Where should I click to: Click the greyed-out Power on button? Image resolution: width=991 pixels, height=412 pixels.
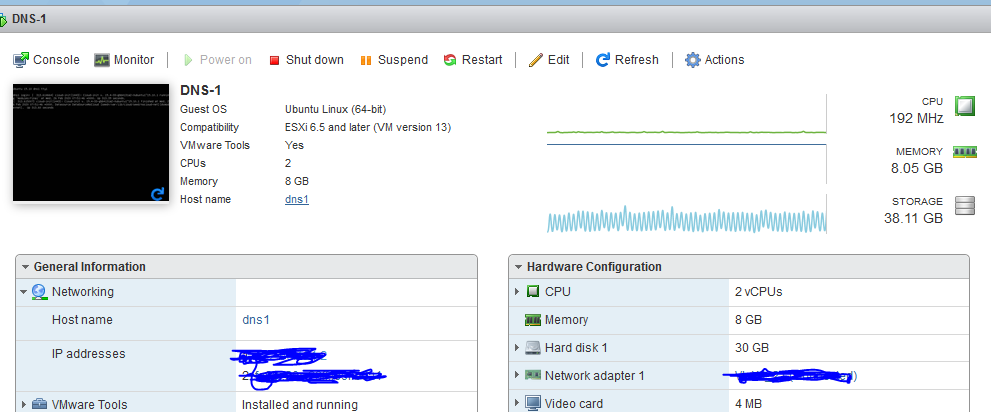click(218, 60)
